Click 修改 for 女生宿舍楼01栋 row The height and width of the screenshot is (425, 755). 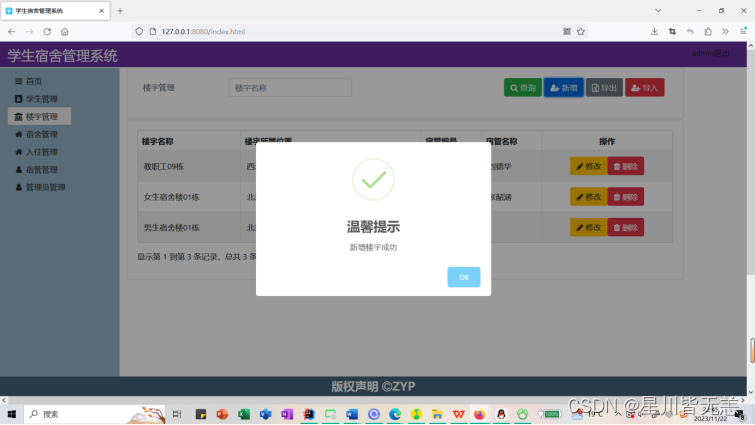point(588,197)
